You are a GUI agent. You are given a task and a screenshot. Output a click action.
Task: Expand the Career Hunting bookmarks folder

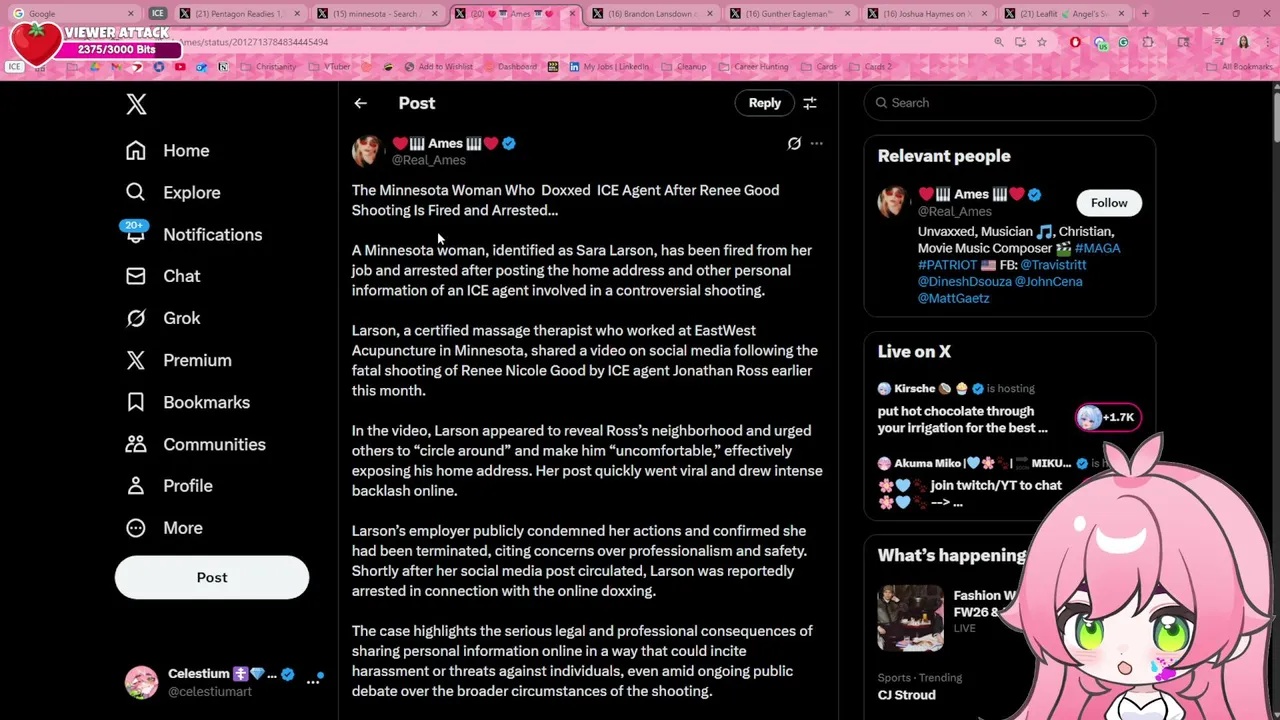[x=754, y=67]
